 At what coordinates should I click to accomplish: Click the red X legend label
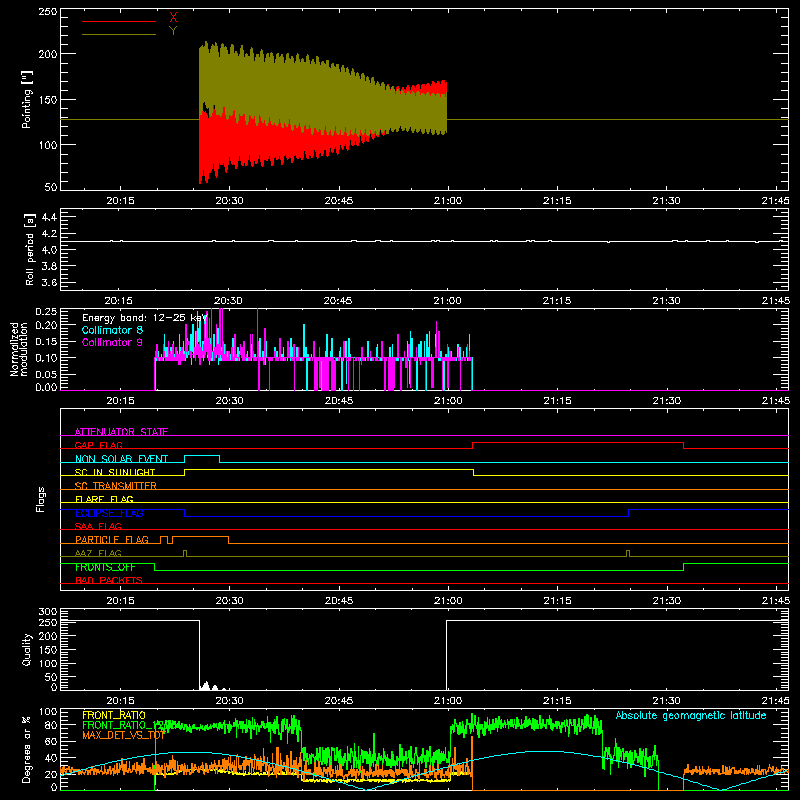coord(173,18)
